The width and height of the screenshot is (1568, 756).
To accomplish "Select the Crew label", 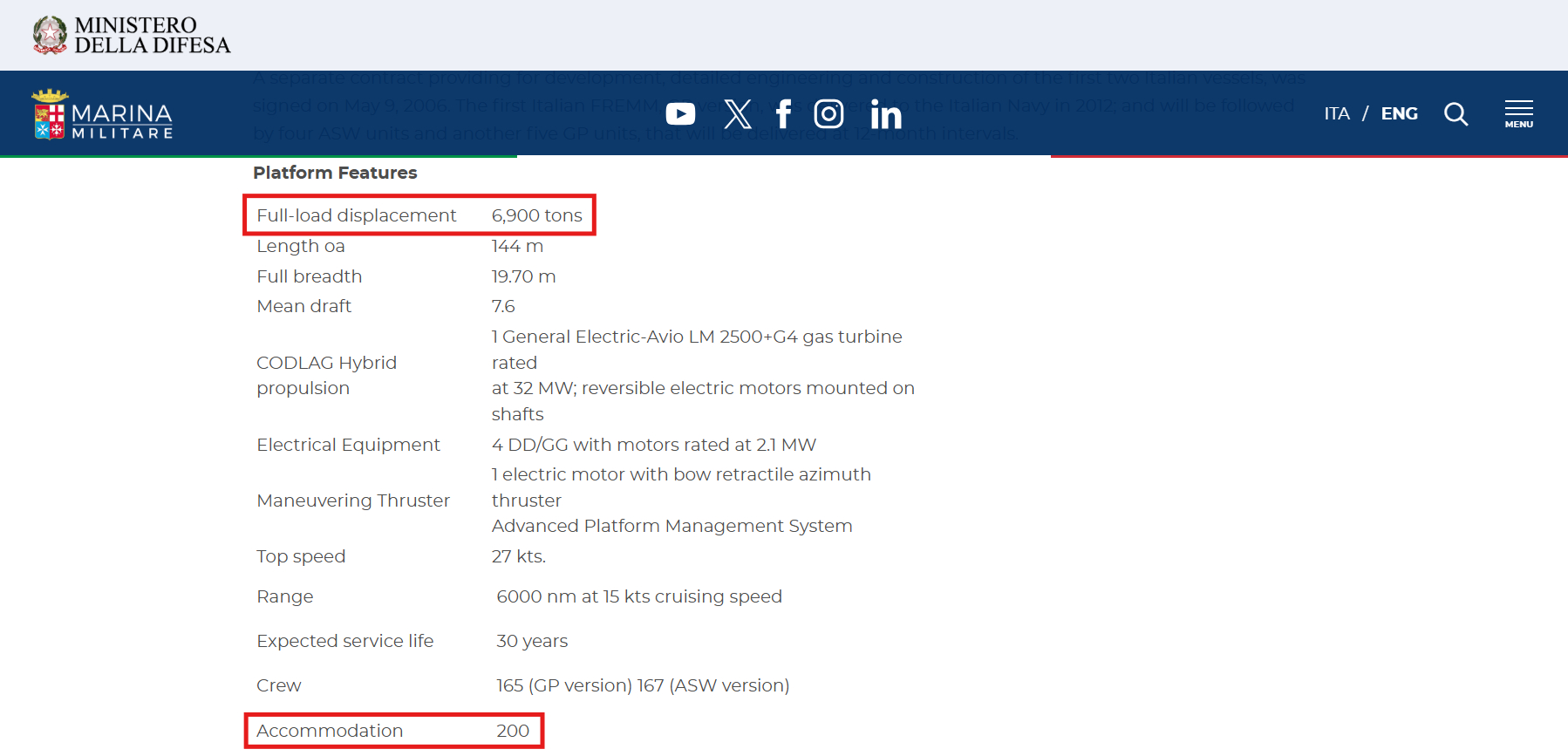I will point(278,685).
